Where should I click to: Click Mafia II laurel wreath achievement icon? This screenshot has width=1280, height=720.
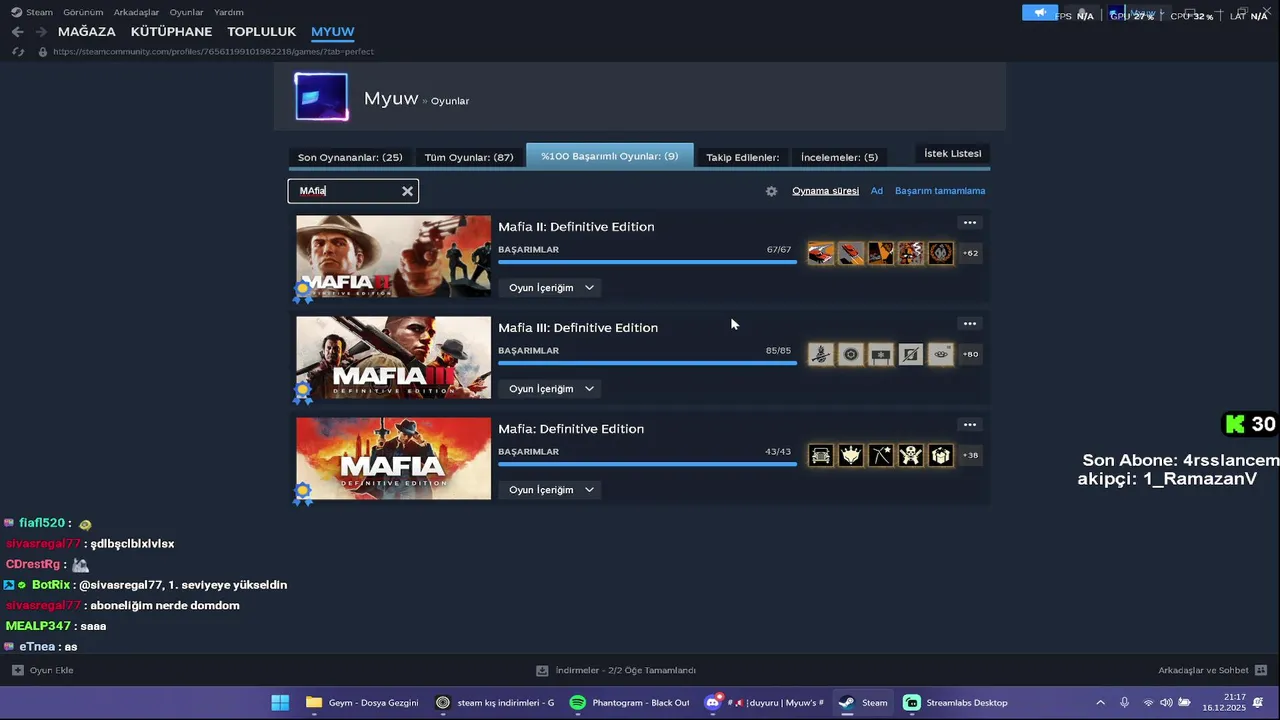(x=941, y=253)
